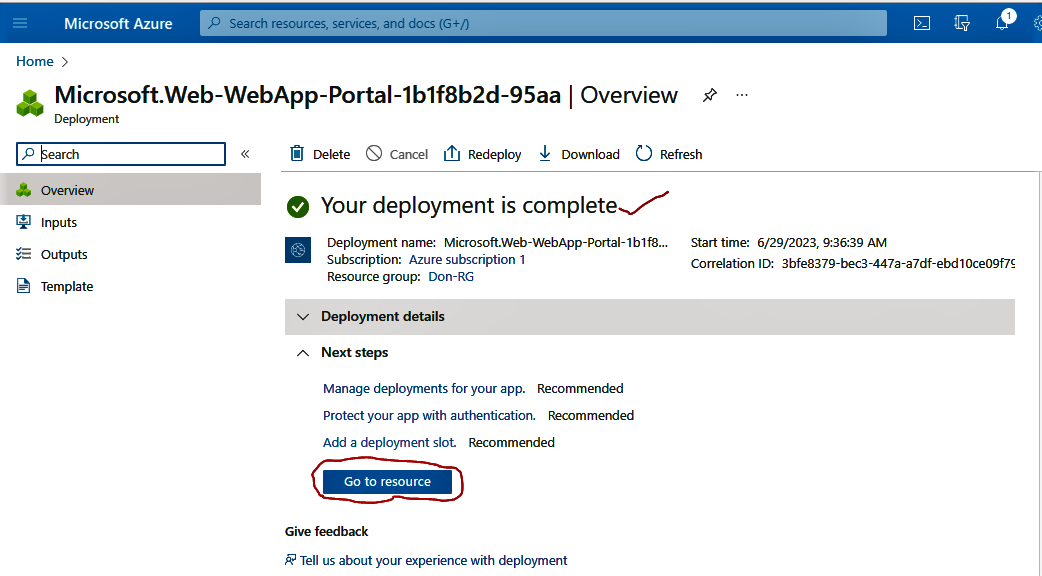Click the Go to resource button
This screenshot has height=576, width=1042.
[387, 482]
